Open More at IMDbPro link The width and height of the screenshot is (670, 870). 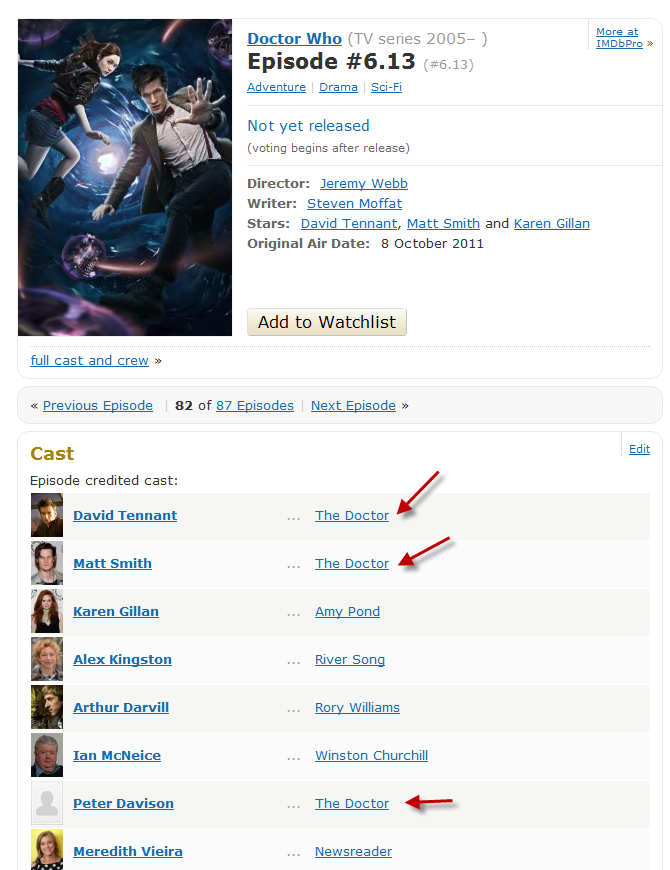click(619, 38)
